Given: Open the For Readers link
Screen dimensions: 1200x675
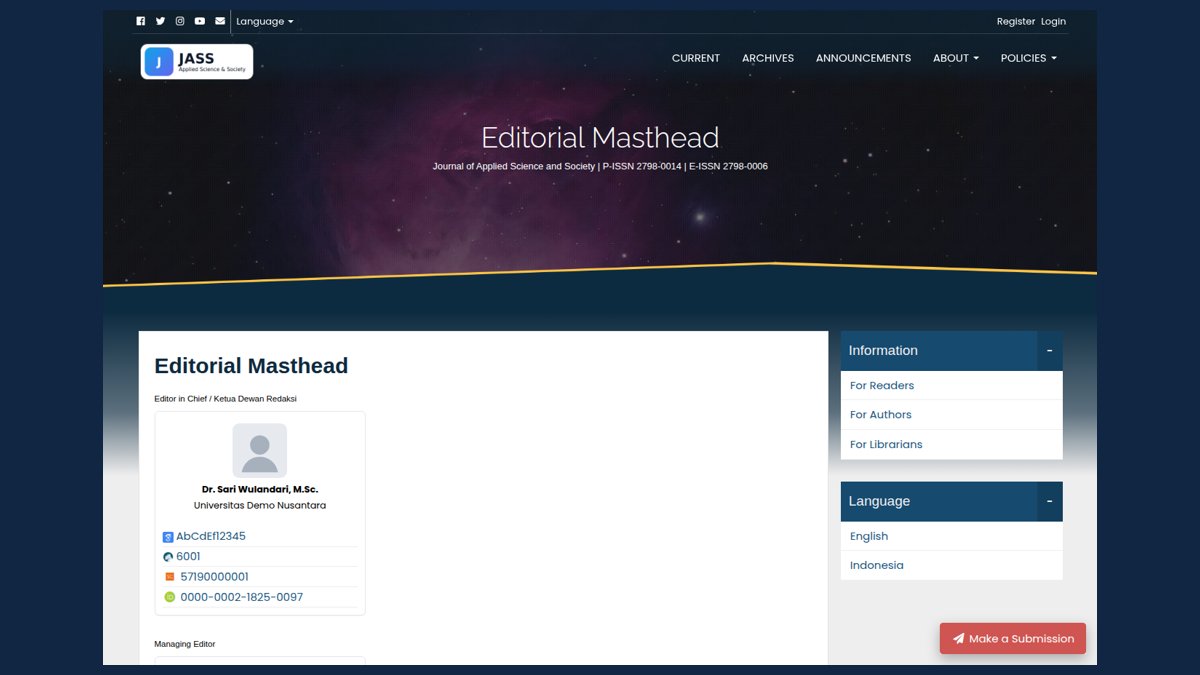Looking at the screenshot, I should coord(882,385).
